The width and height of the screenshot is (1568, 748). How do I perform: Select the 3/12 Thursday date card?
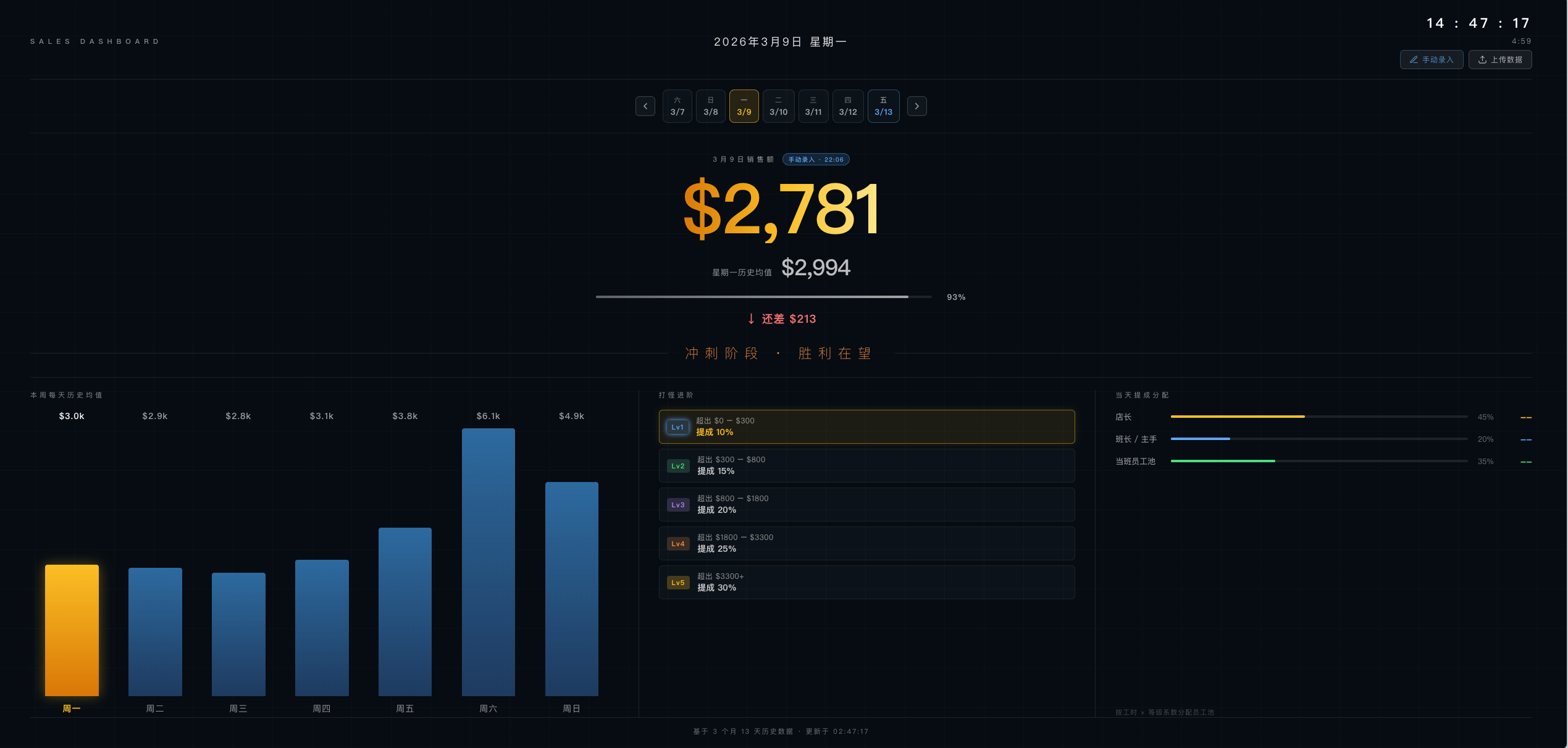tap(848, 106)
